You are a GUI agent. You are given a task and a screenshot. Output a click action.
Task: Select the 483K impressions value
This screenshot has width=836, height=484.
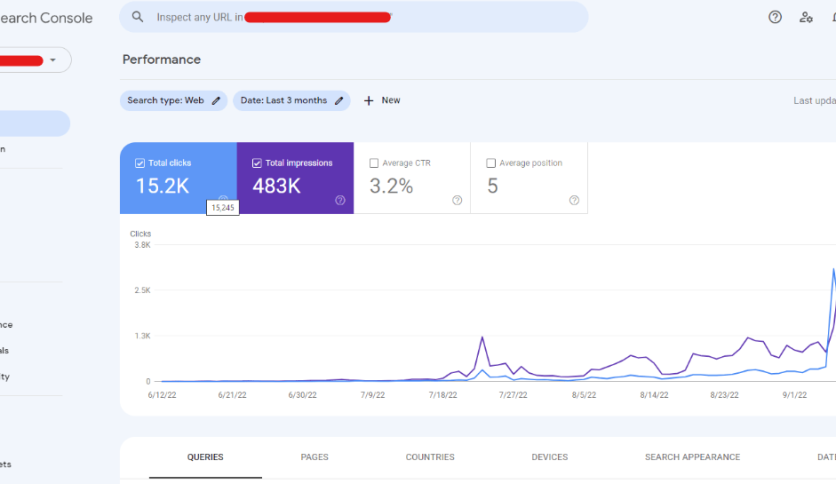[x=277, y=186]
